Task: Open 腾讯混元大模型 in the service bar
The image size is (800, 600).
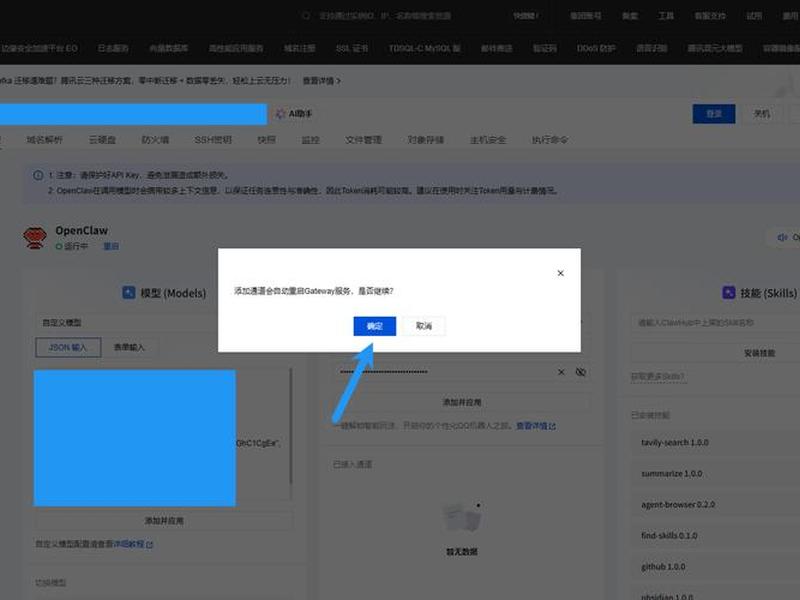Action: 715,48
